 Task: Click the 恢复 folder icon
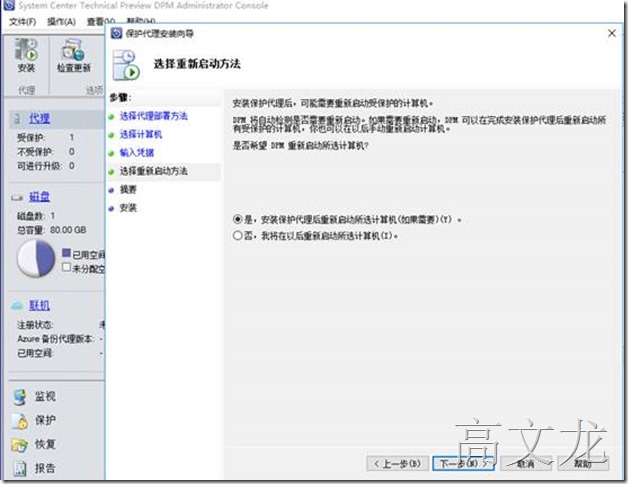tap(20, 445)
